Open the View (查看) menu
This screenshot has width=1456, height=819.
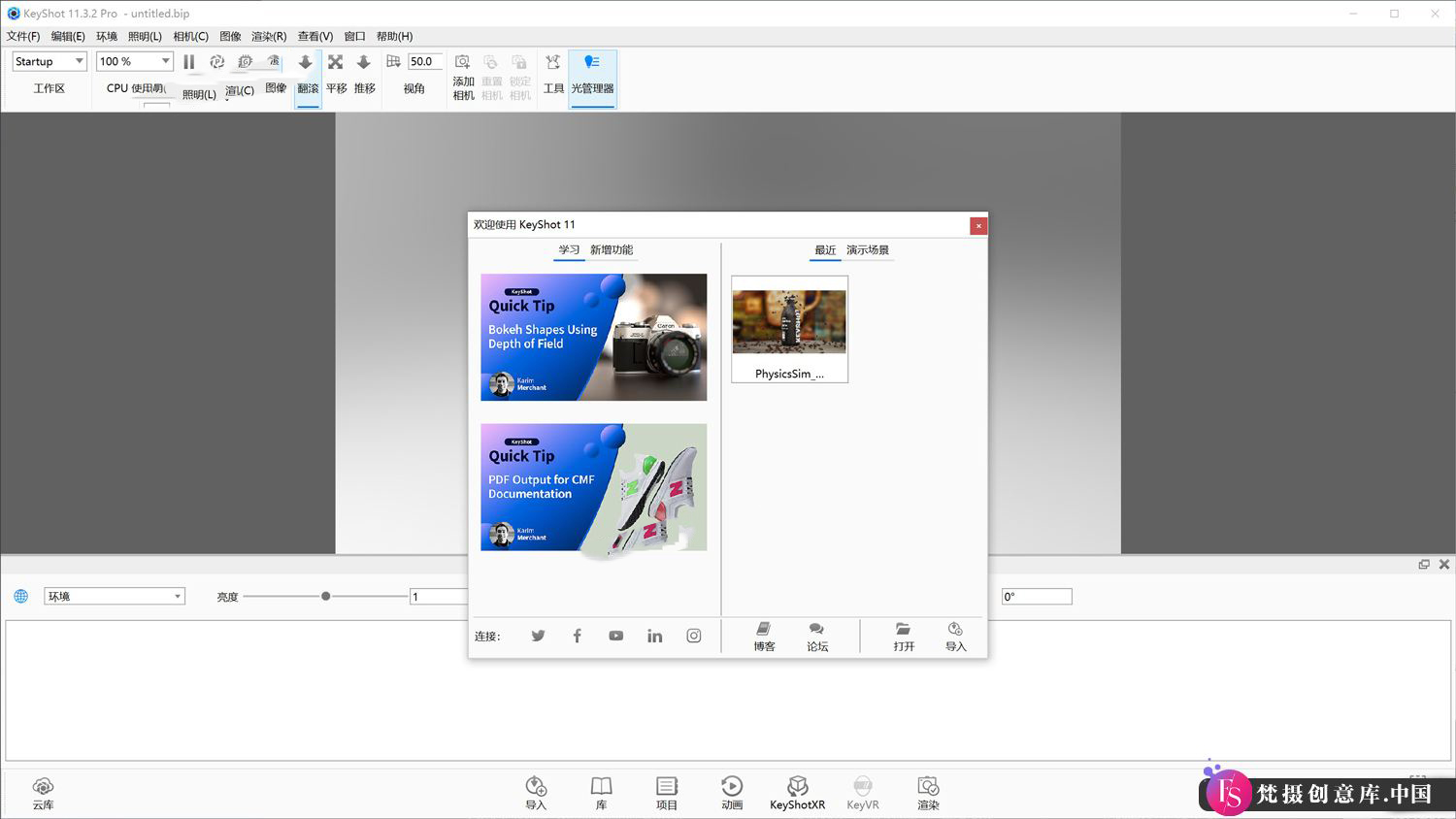click(315, 36)
